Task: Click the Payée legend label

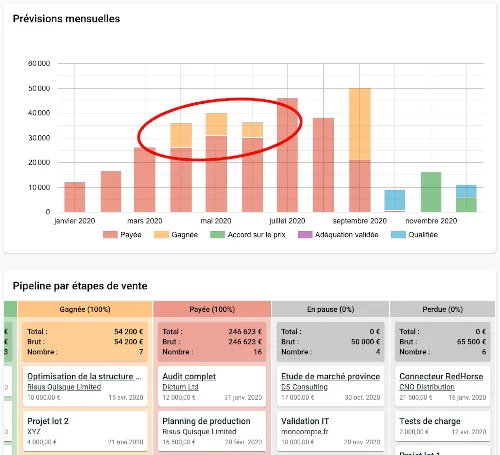Action: [131, 235]
